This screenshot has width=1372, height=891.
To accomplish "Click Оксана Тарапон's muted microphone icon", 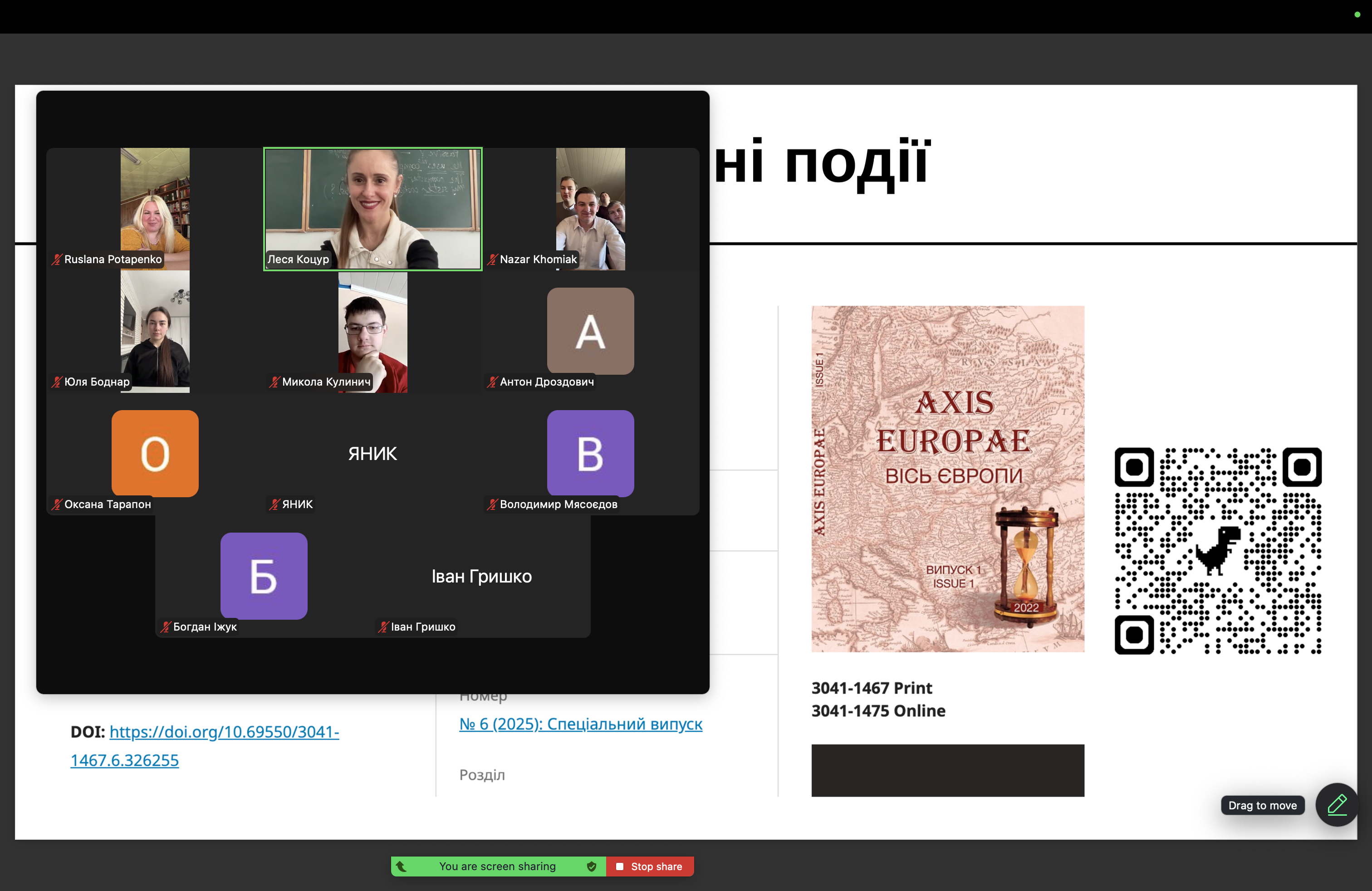I will [57, 504].
